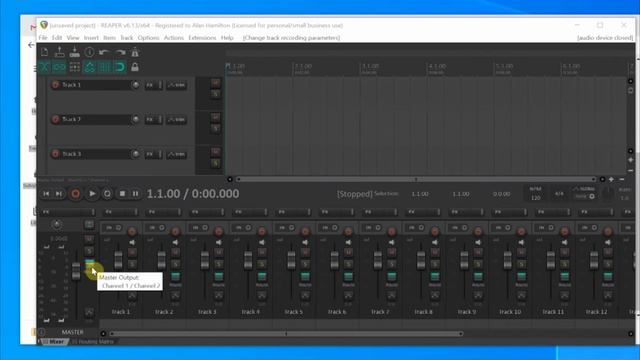The image size is (640, 360).
Task: Go to project end transport button
Action: 59,194
